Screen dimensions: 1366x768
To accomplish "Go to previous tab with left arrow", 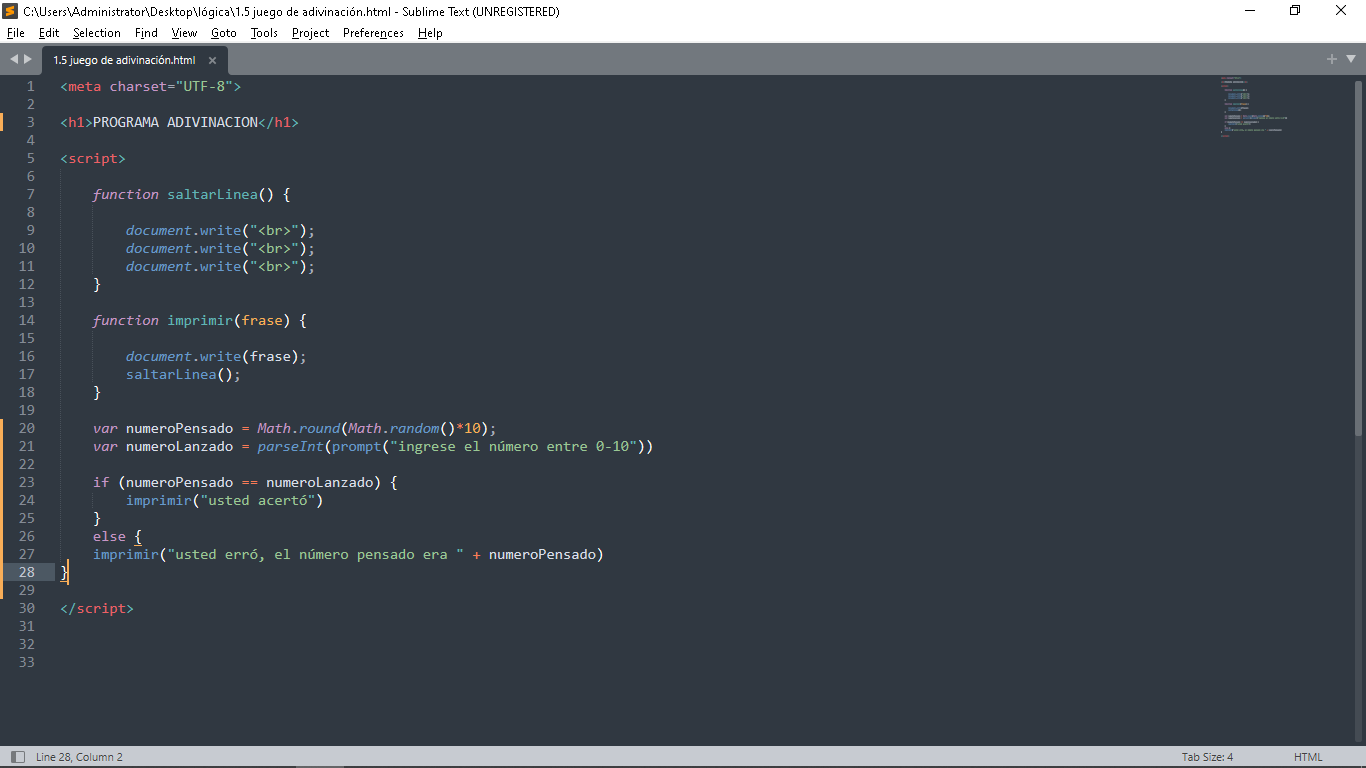I will coord(14,59).
